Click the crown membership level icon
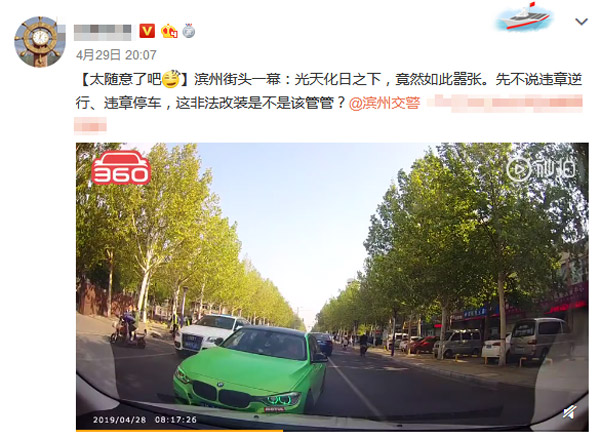 pyautogui.click(x=169, y=31)
